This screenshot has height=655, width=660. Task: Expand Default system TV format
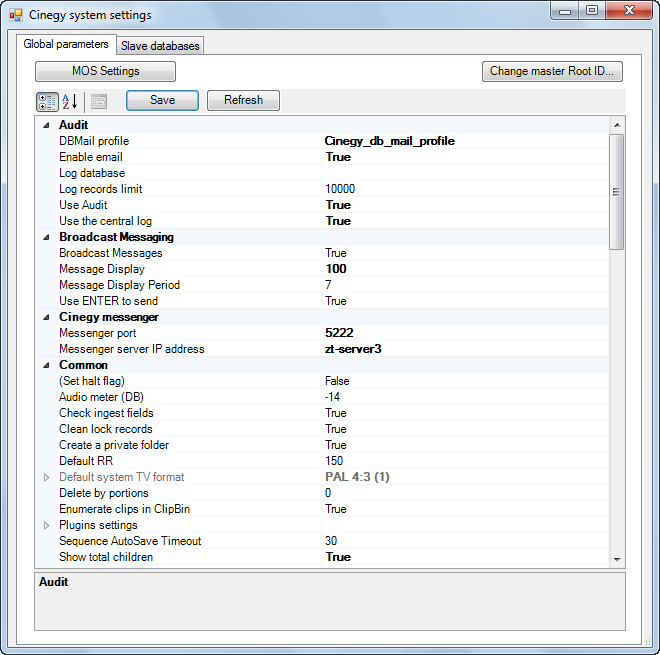point(46,477)
